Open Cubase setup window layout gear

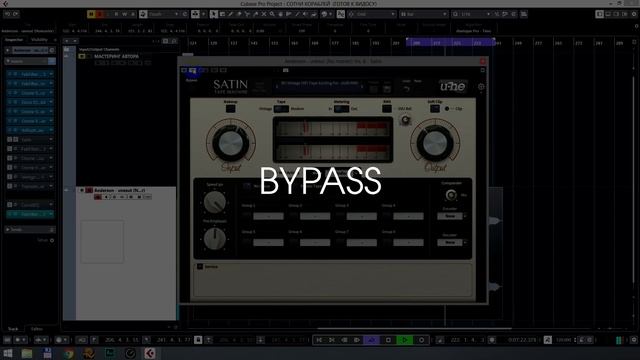click(634, 14)
